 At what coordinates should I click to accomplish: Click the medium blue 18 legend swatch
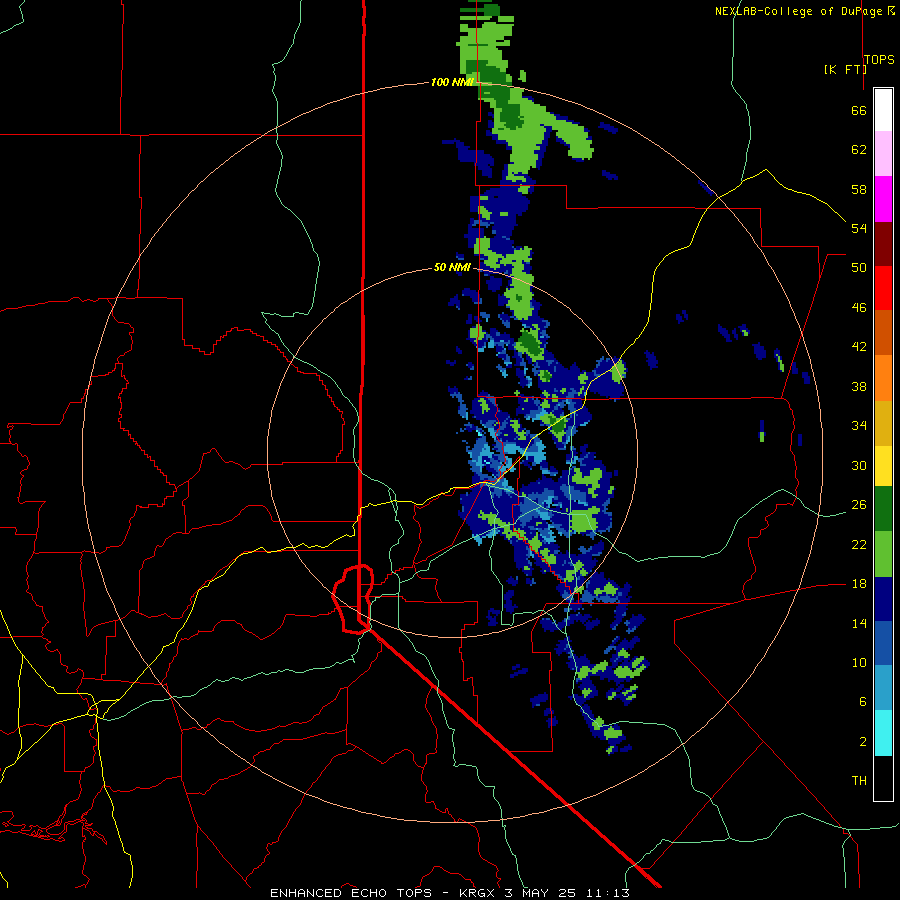(x=883, y=644)
